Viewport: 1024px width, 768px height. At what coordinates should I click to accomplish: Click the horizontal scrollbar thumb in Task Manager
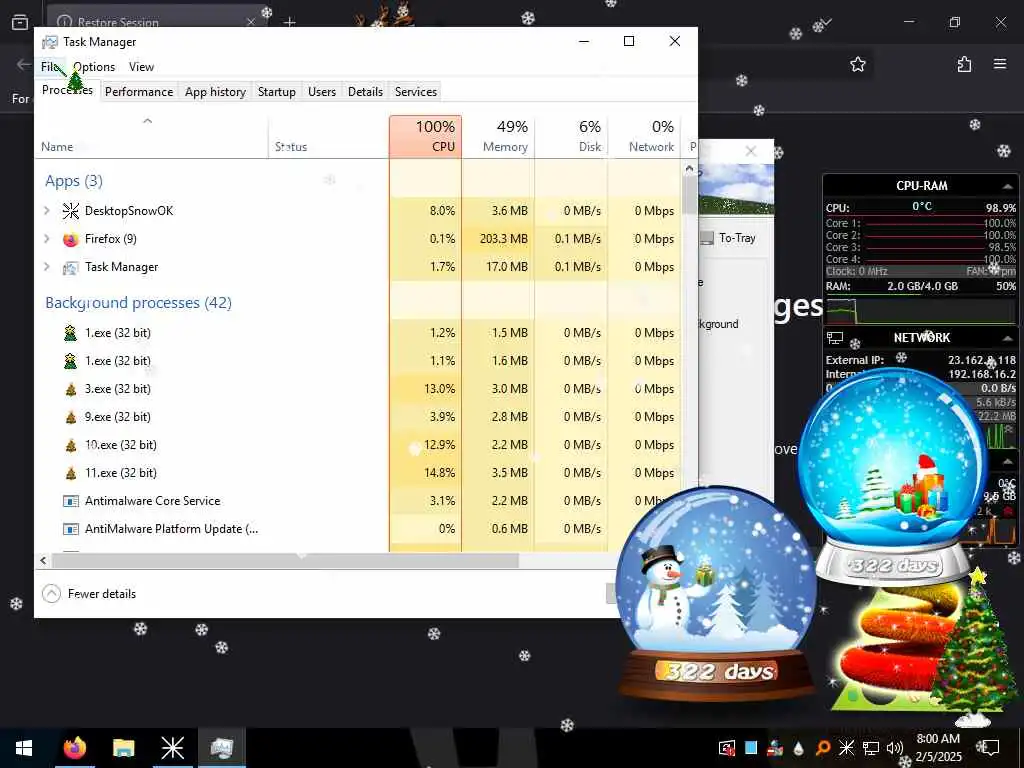285,560
